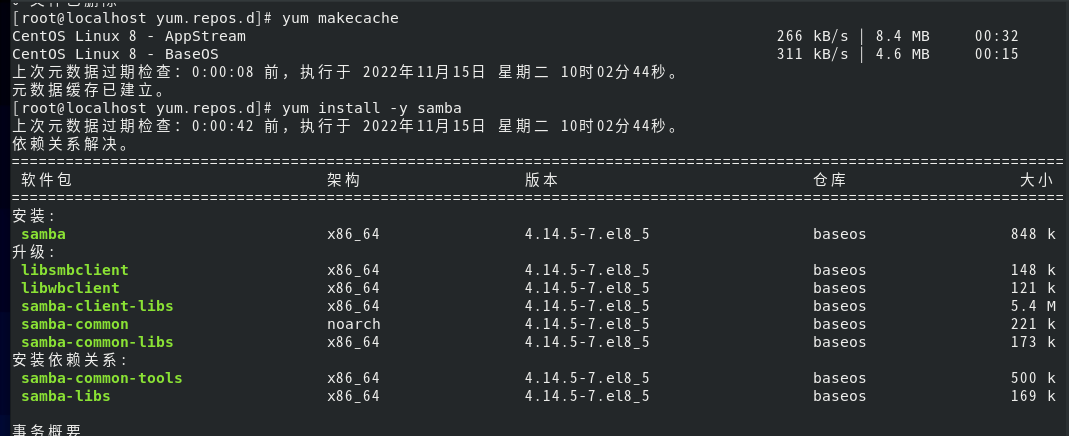Viewport: 1069px width, 436px height.
Task: Click the libwbclient package name
Action: point(70,288)
